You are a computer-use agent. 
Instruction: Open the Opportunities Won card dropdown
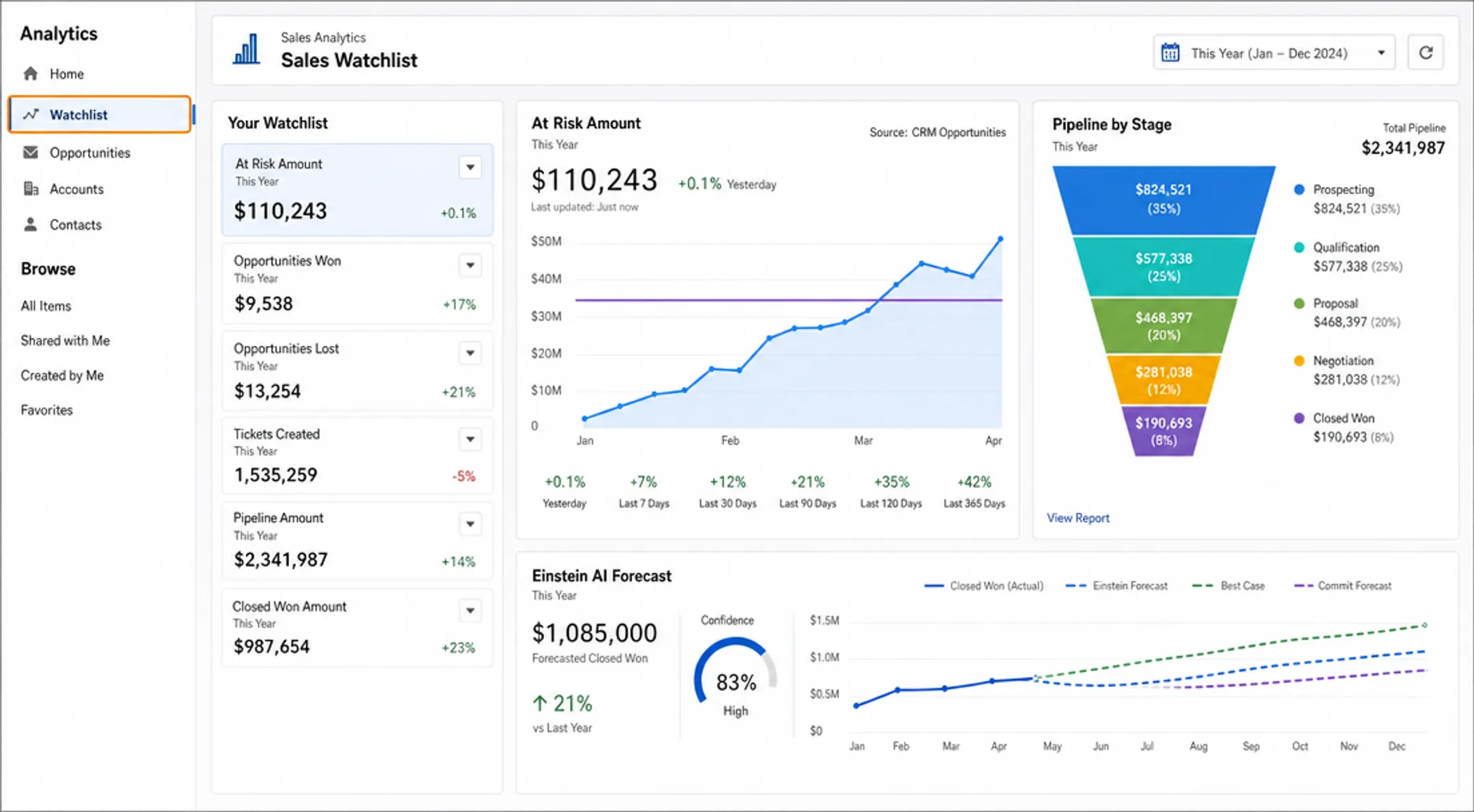(470, 265)
